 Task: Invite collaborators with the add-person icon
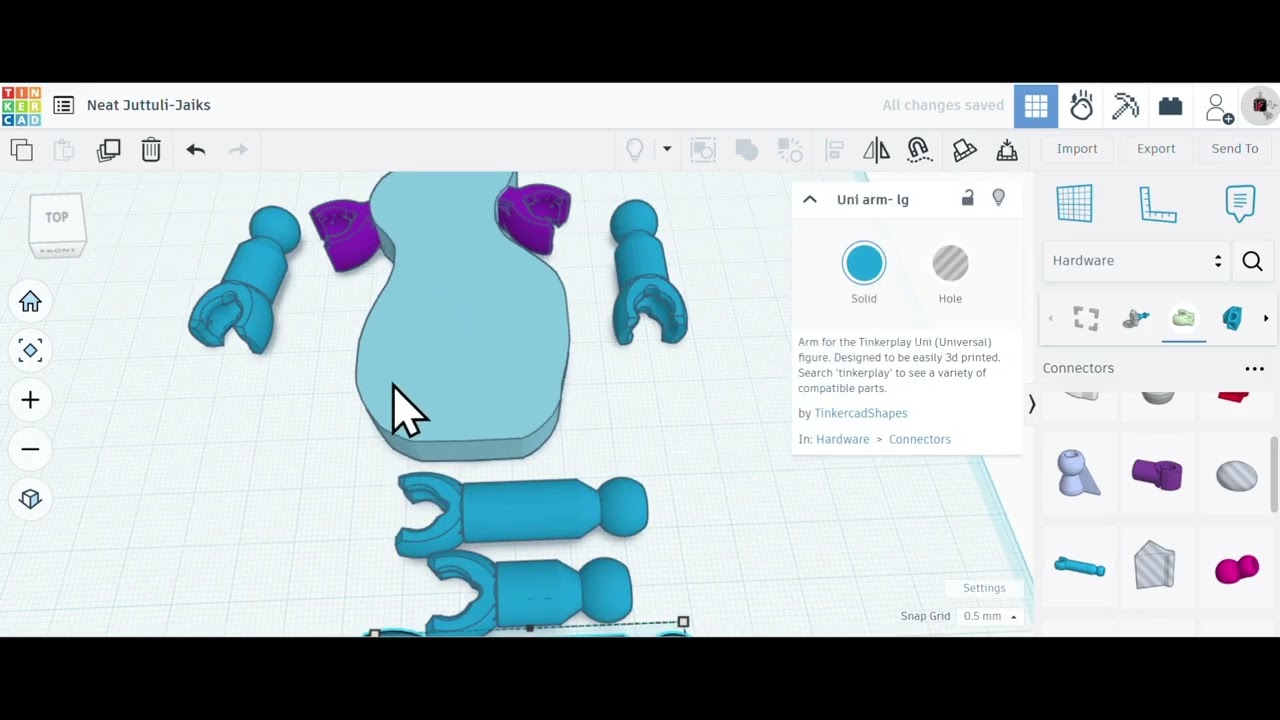pyautogui.click(x=1219, y=108)
